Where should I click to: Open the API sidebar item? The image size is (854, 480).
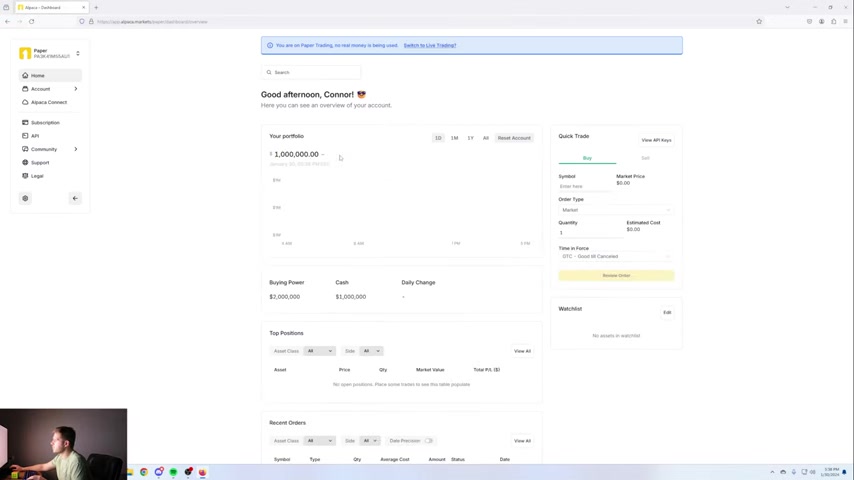50,136
